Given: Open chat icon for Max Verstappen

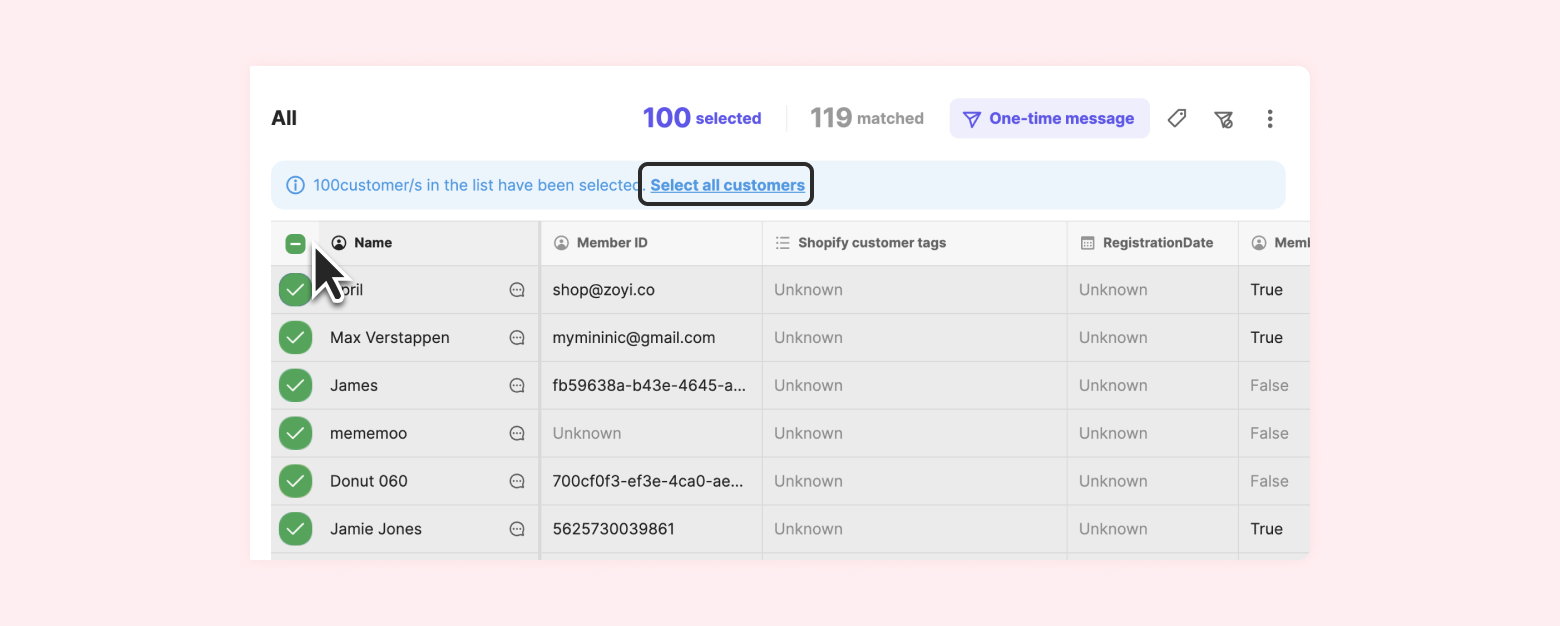Looking at the screenshot, I should pyautogui.click(x=517, y=338).
